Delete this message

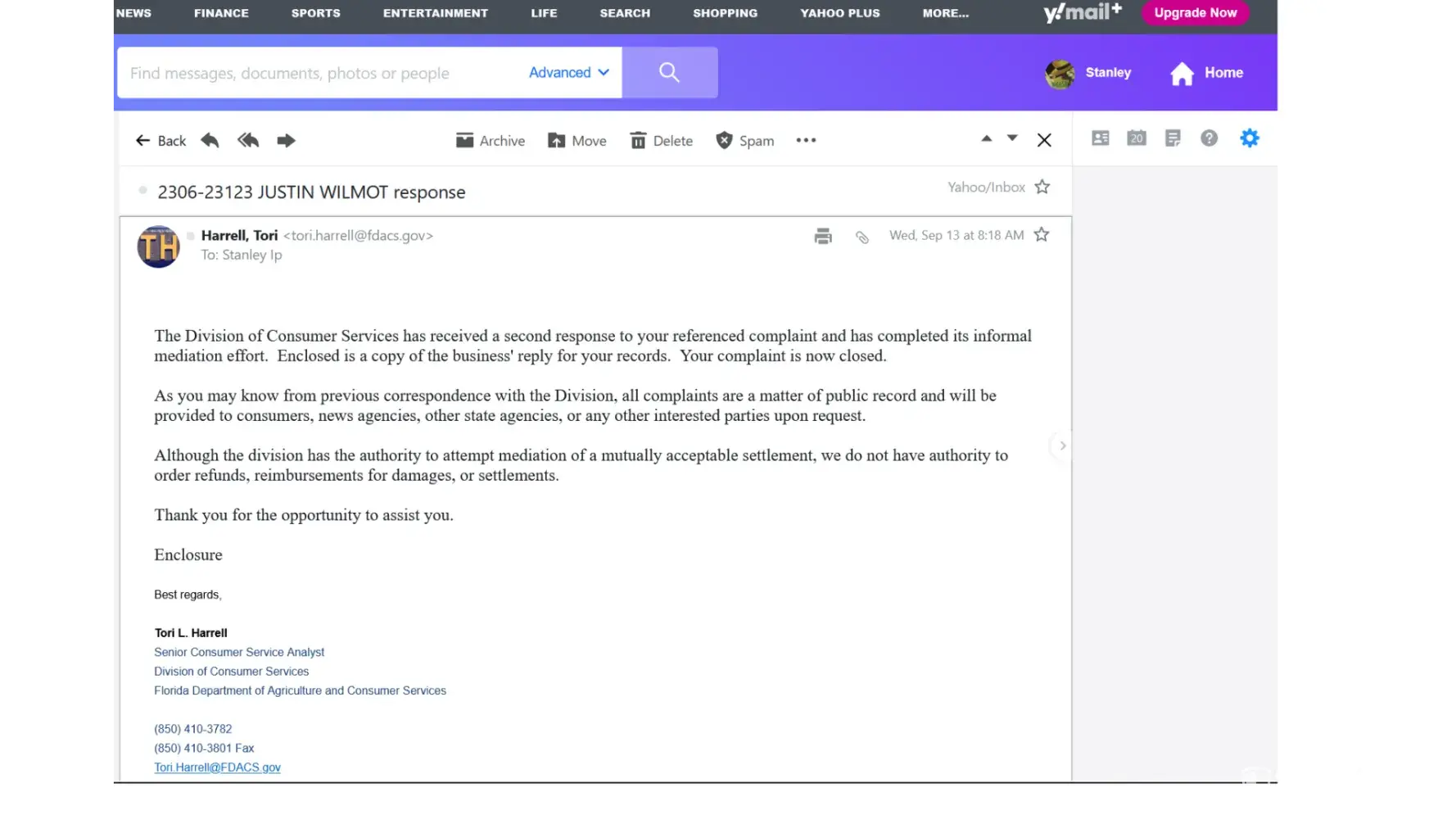pyautogui.click(x=662, y=141)
